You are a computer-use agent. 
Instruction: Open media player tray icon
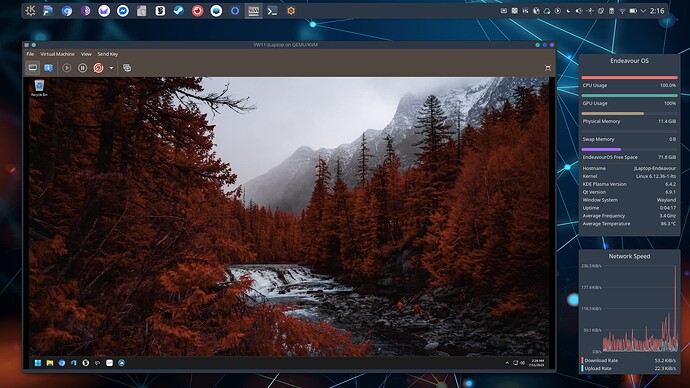[x=558, y=11]
